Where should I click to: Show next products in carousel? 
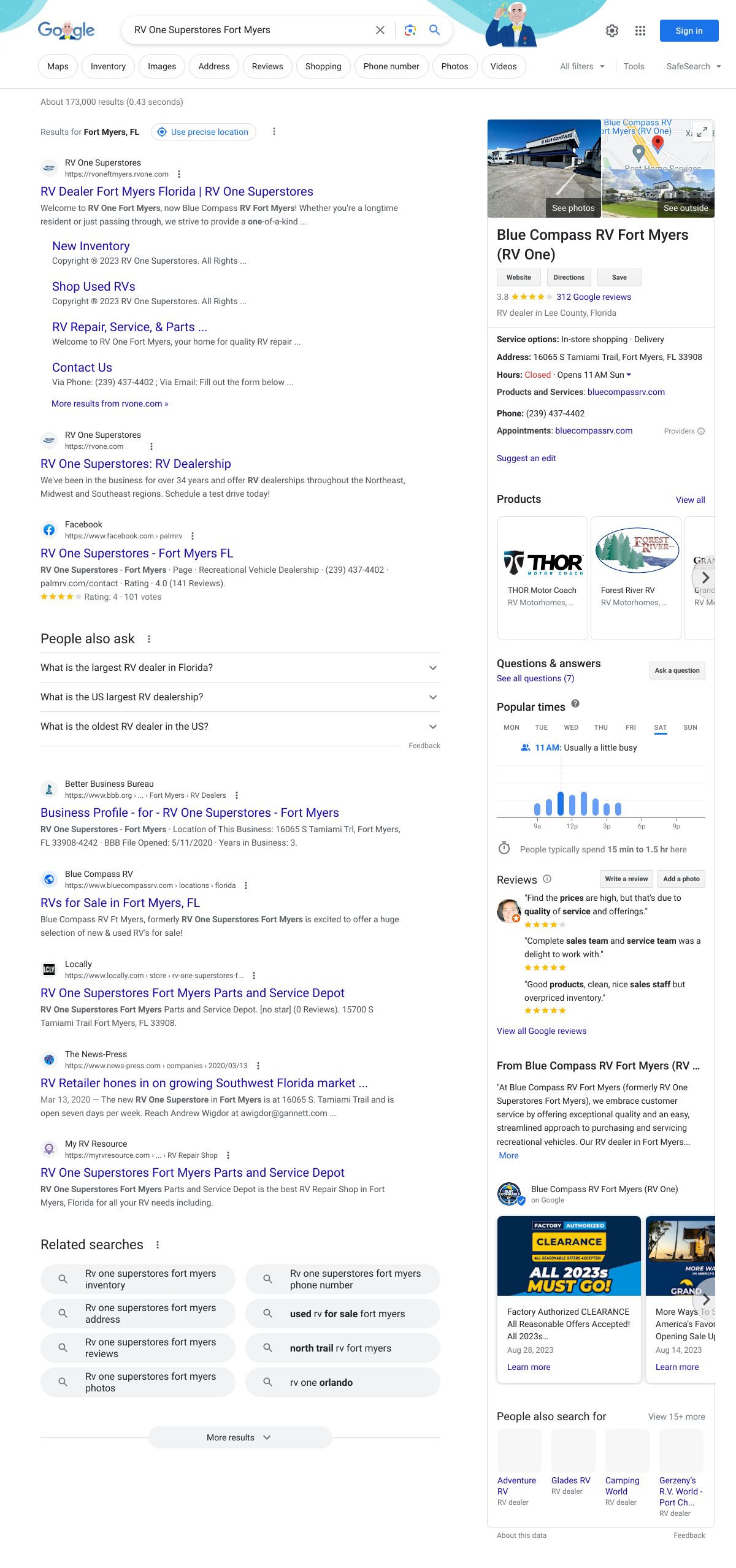point(705,578)
